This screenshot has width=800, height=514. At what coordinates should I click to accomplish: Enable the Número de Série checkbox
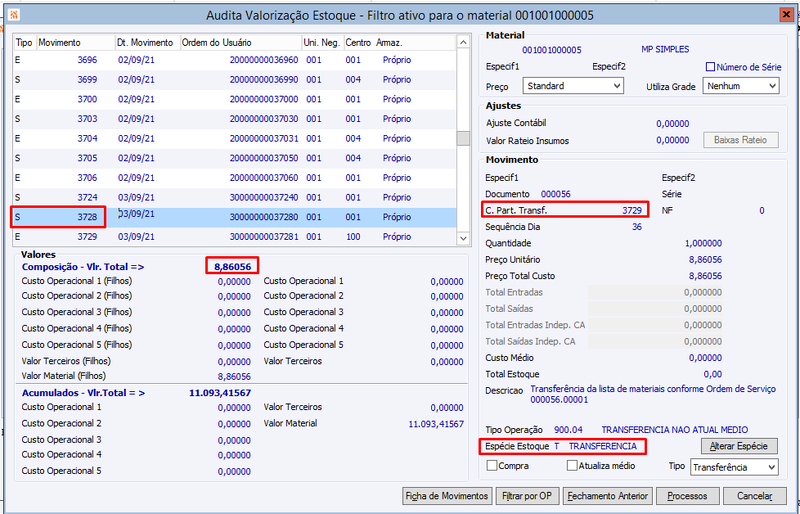pyautogui.click(x=710, y=67)
